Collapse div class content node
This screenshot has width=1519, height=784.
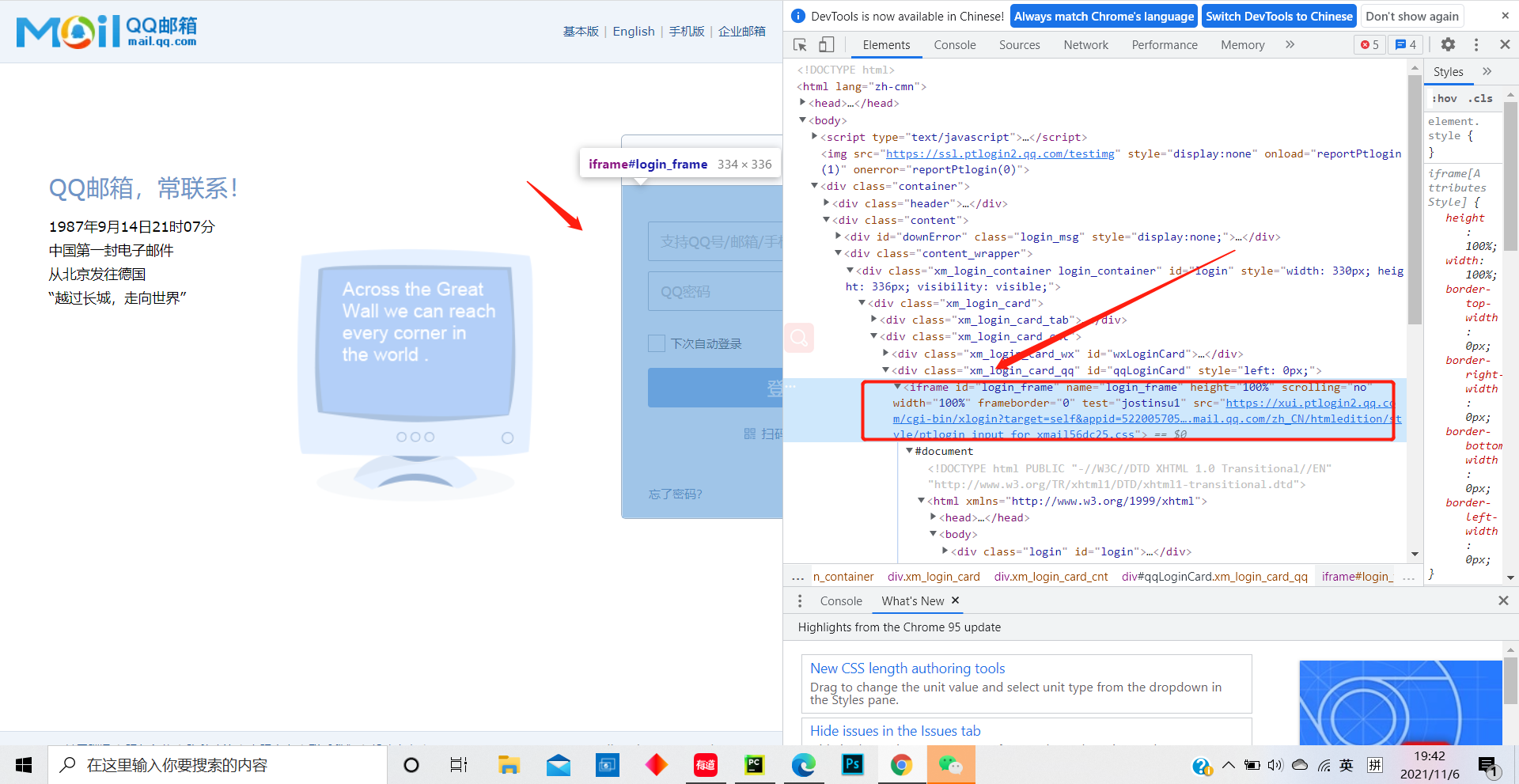point(826,220)
